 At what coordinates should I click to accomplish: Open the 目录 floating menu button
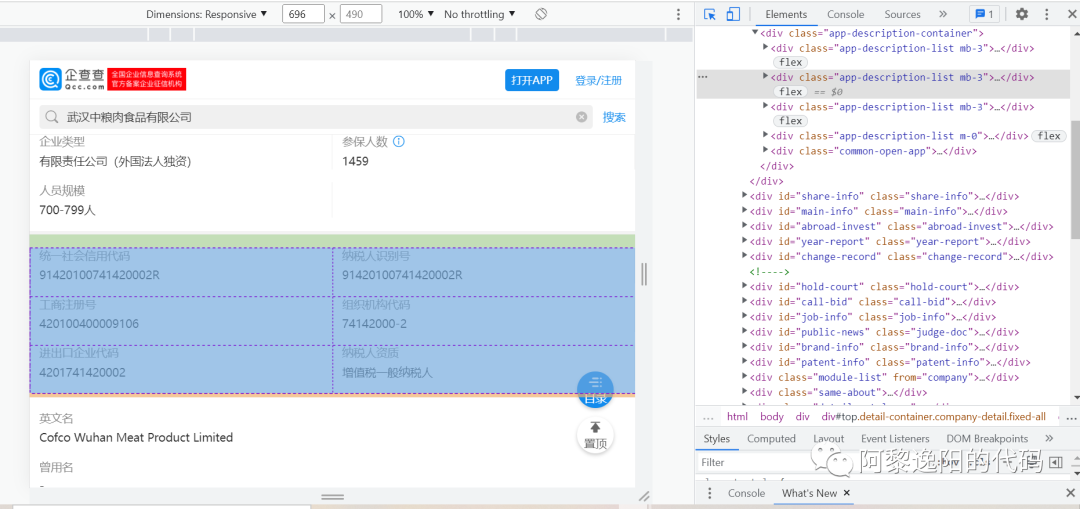pyautogui.click(x=596, y=390)
